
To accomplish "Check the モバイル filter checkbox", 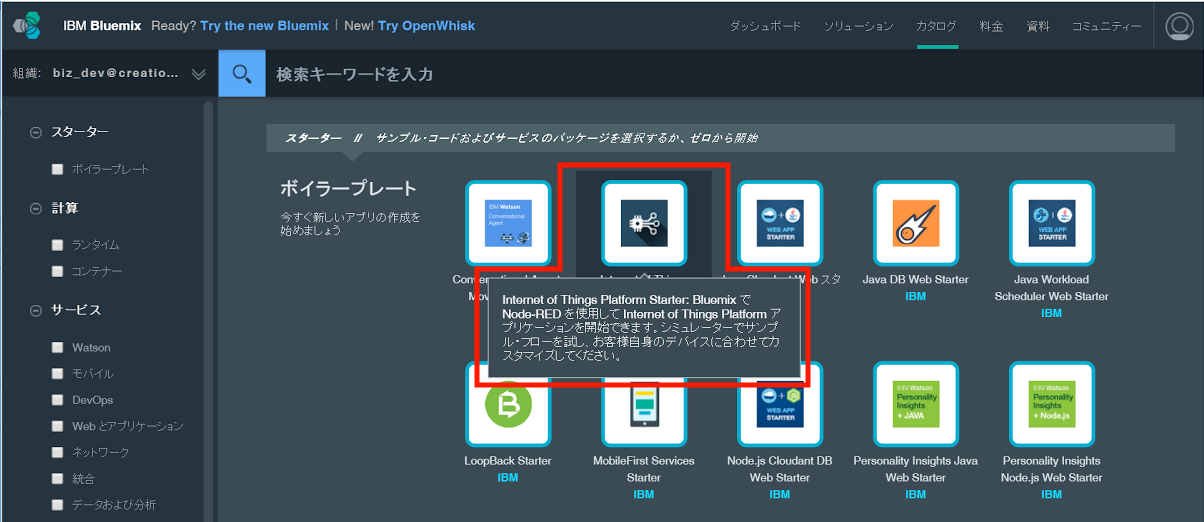I will coord(58,374).
